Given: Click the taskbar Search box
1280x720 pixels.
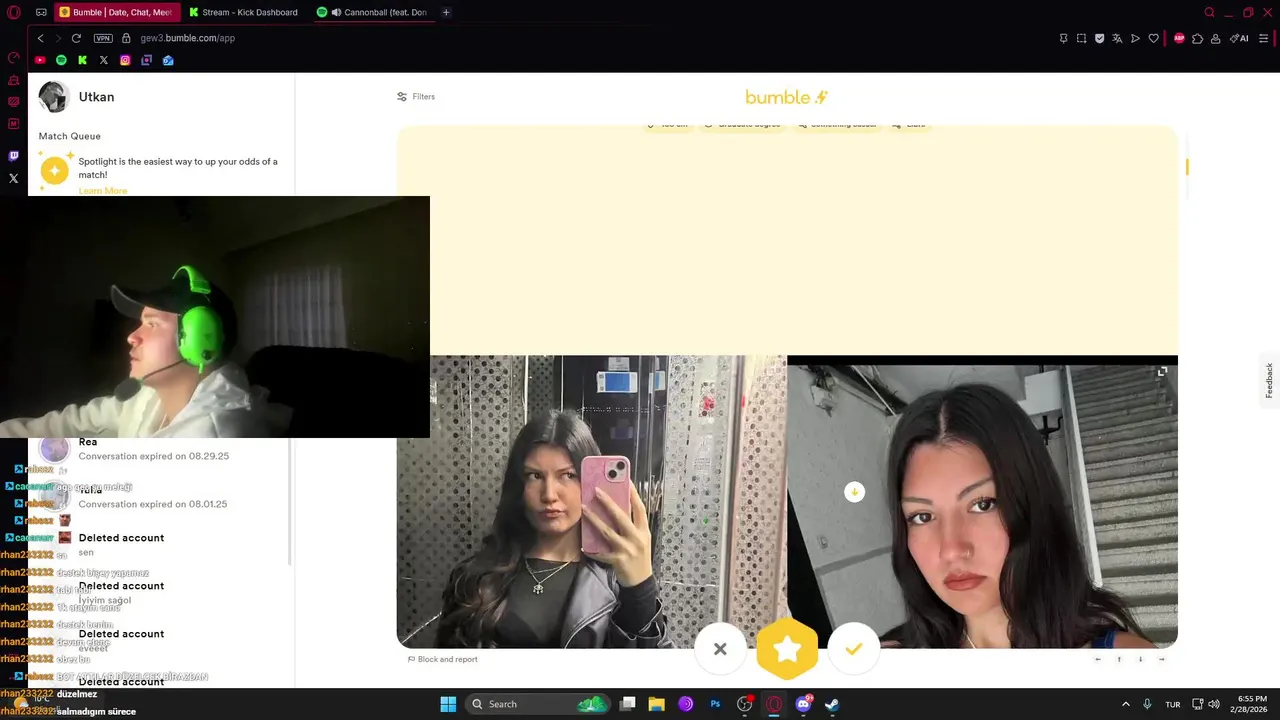Looking at the screenshot, I should (538, 704).
